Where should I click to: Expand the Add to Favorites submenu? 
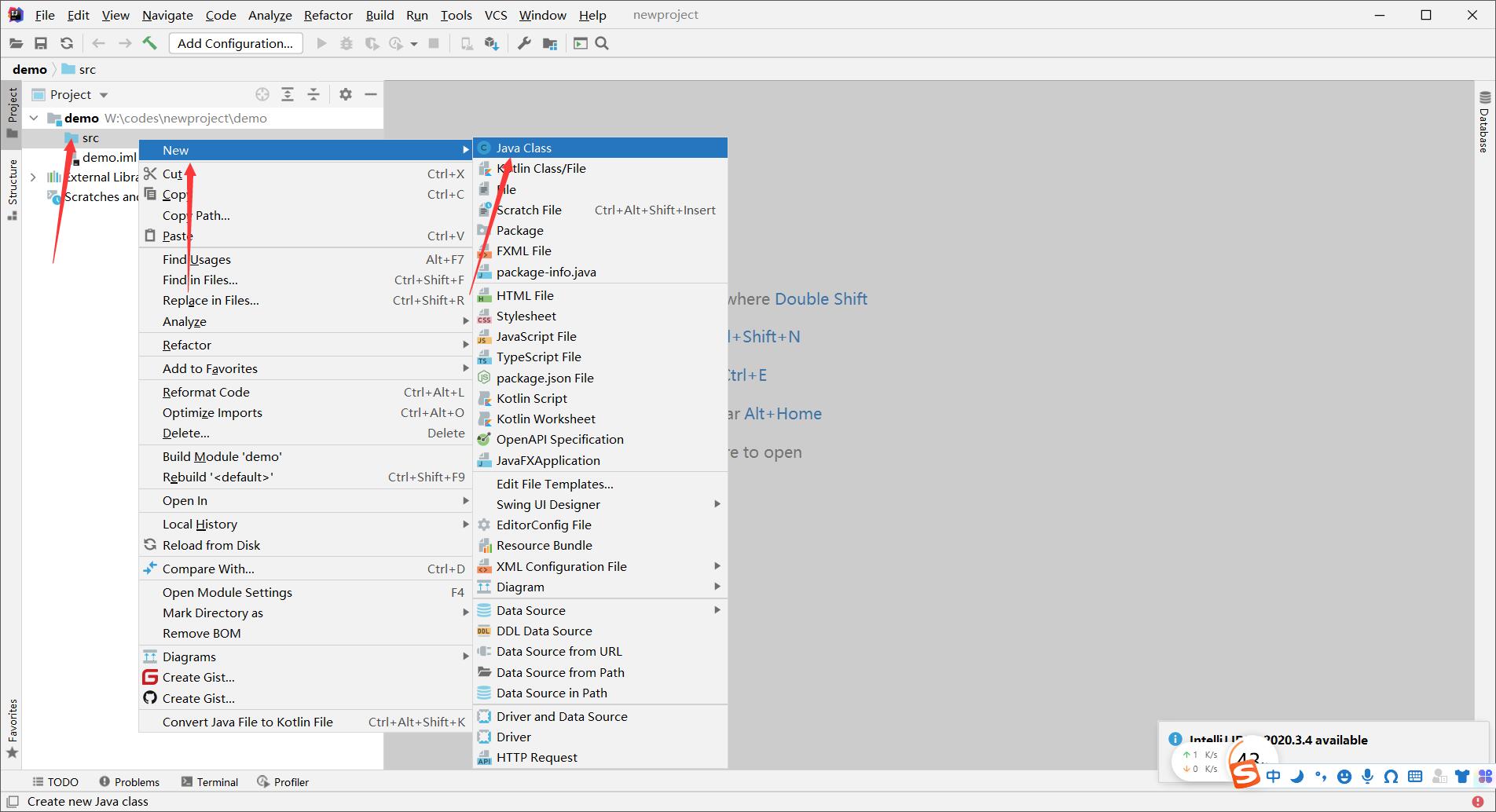click(x=305, y=368)
